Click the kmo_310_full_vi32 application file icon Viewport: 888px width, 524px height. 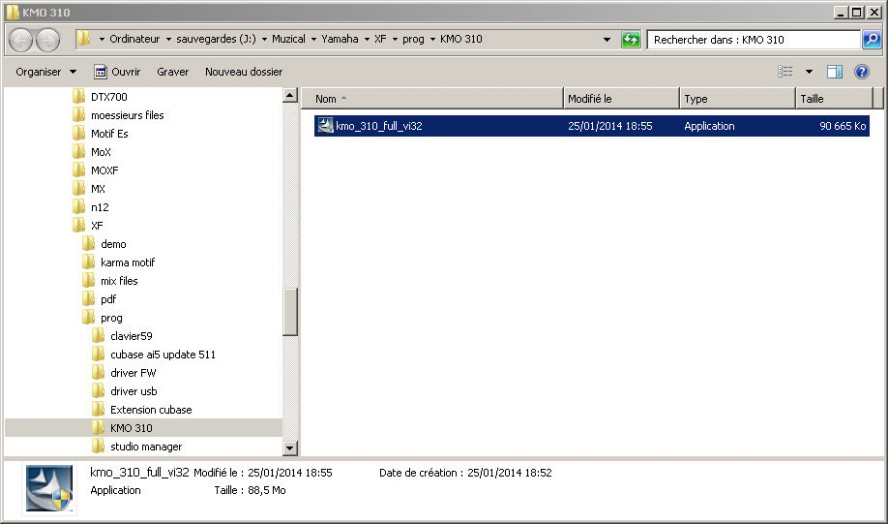click(x=325, y=126)
